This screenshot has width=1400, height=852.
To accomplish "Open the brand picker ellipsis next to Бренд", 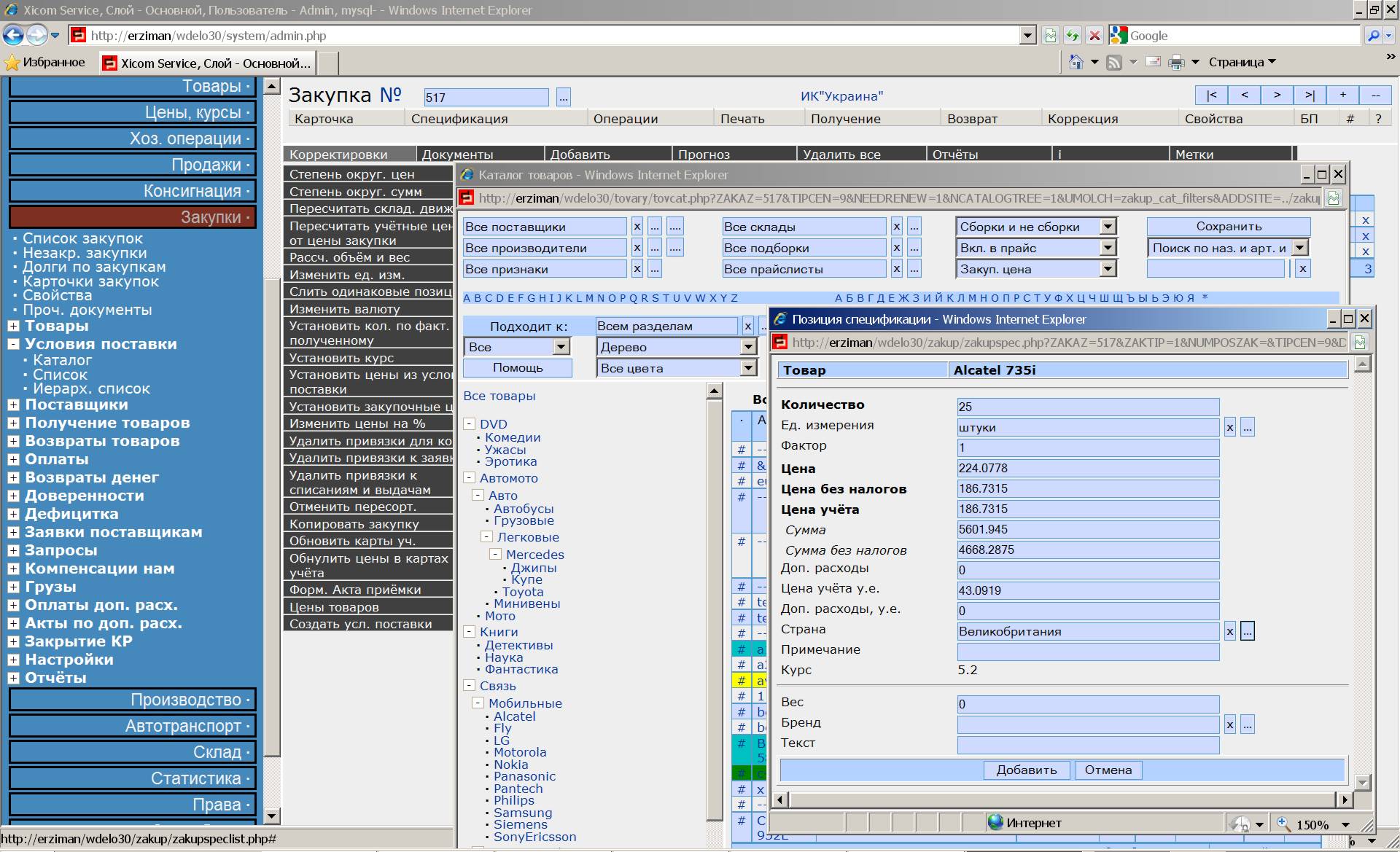I will coord(1248,724).
